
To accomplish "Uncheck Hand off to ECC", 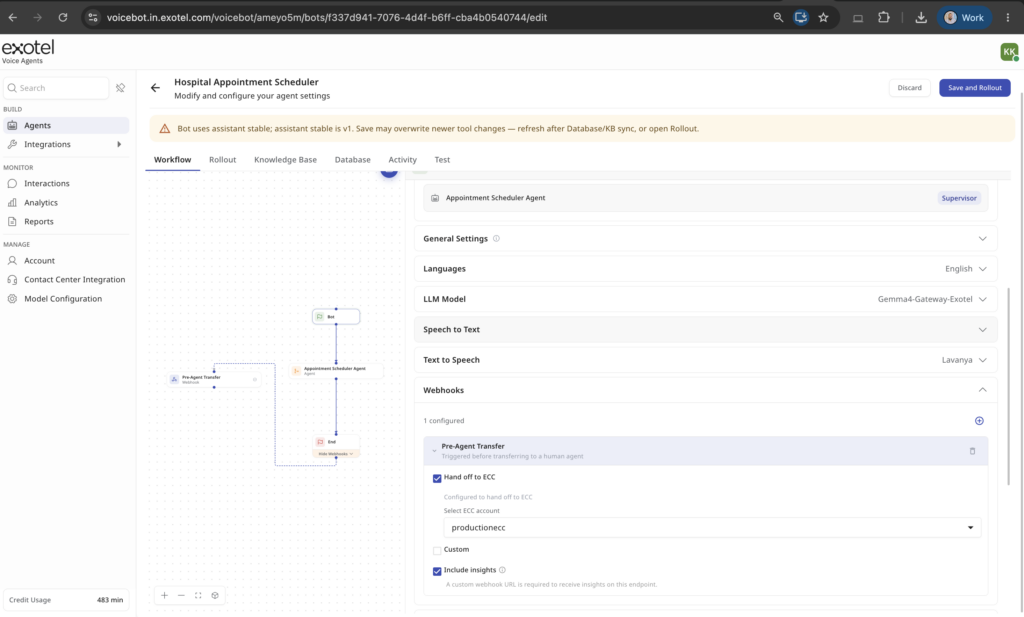I will click(437, 478).
